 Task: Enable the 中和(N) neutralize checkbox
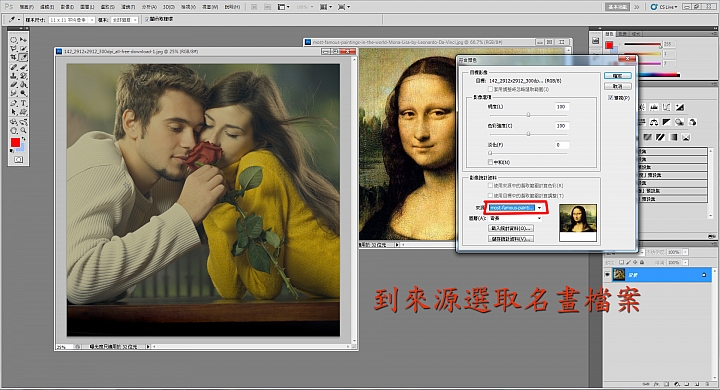(490, 162)
